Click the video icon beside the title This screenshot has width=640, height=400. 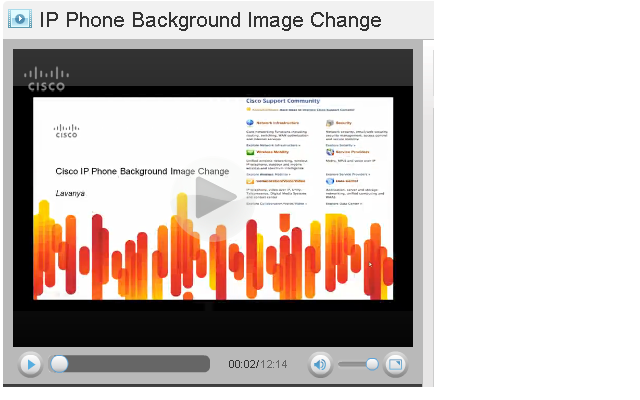(20, 19)
